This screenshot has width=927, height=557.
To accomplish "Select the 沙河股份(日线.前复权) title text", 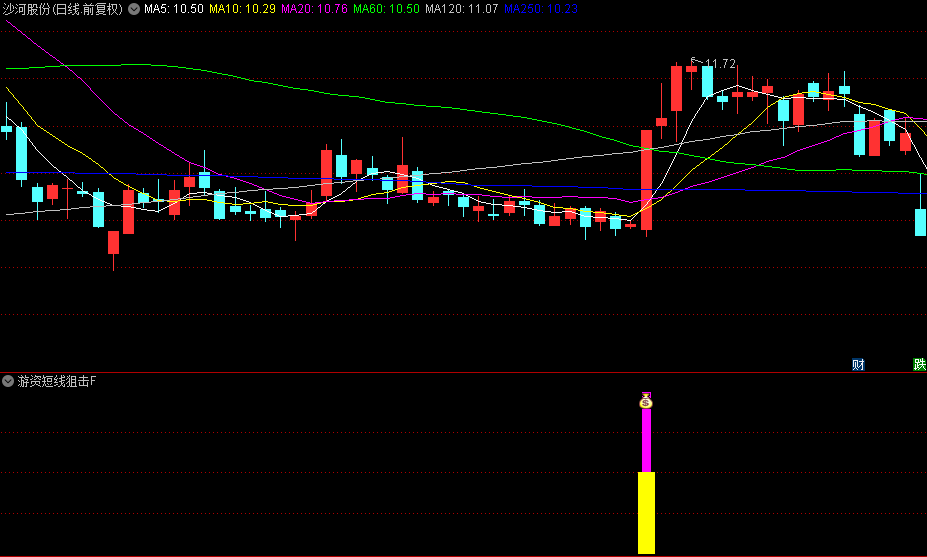I will tap(63, 9).
